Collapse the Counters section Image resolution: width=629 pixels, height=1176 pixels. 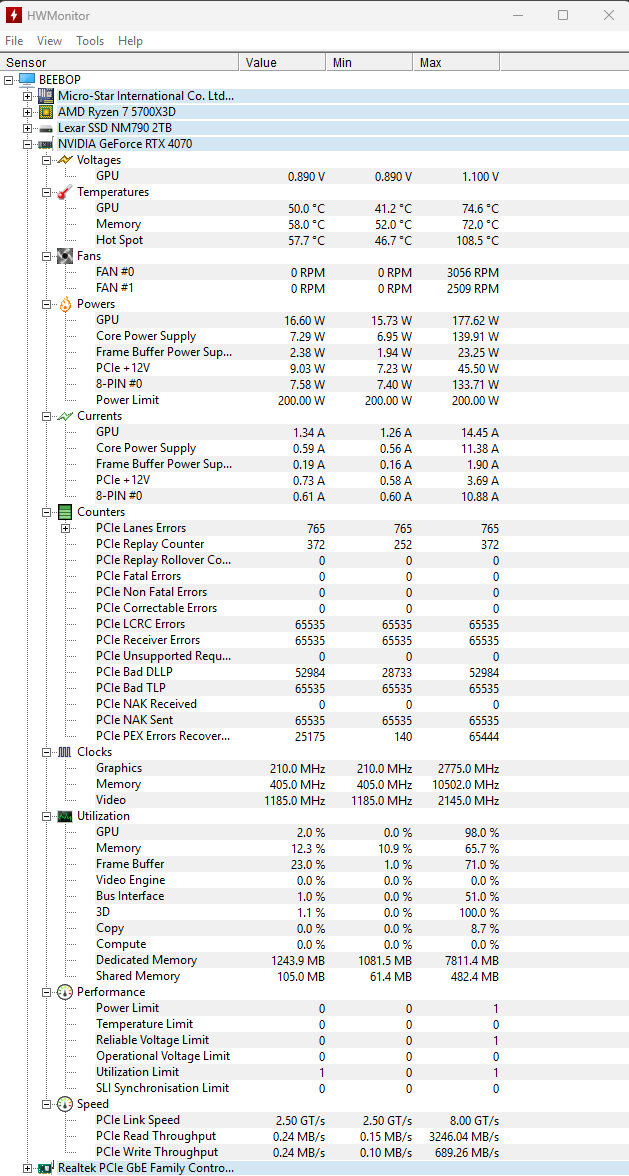[46, 512]
